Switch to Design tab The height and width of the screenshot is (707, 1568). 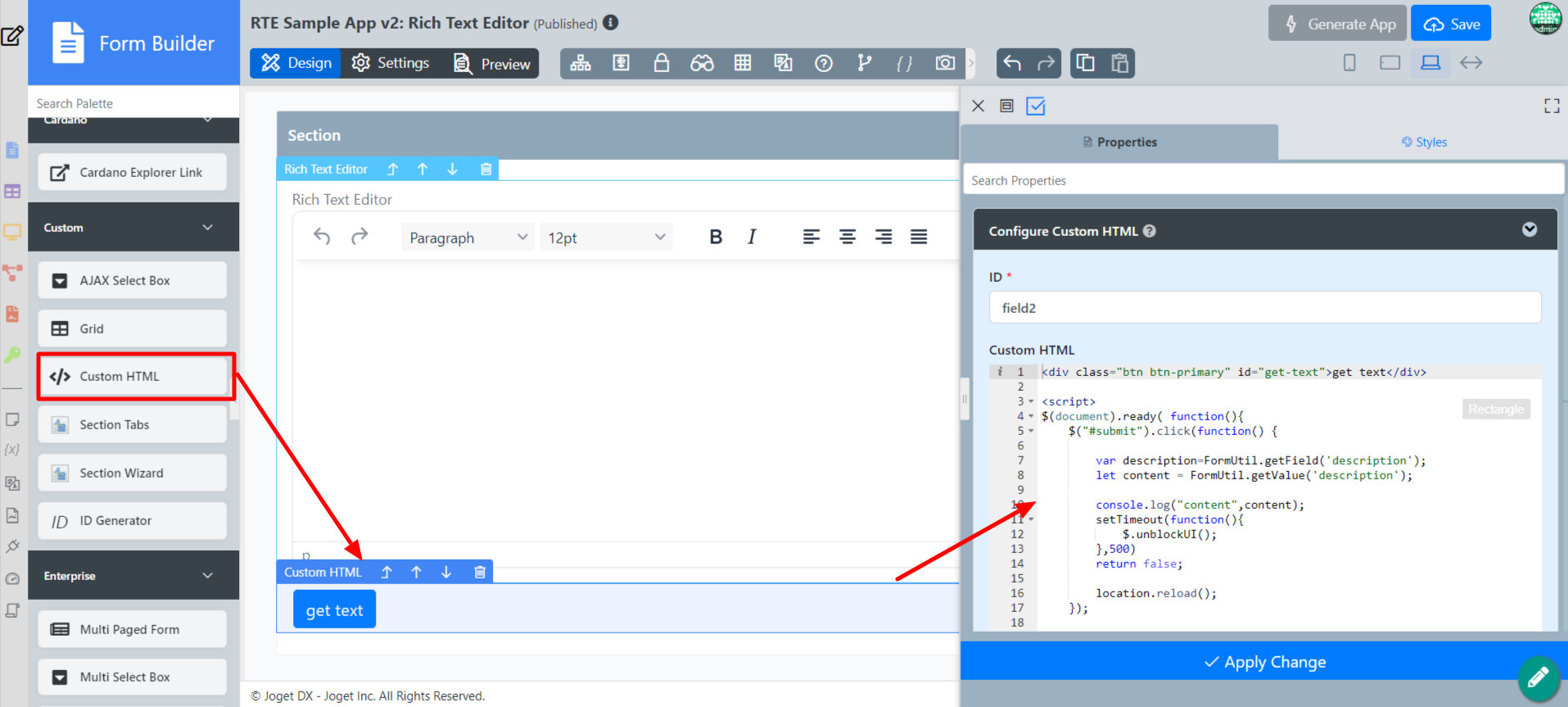click(296, 63)
